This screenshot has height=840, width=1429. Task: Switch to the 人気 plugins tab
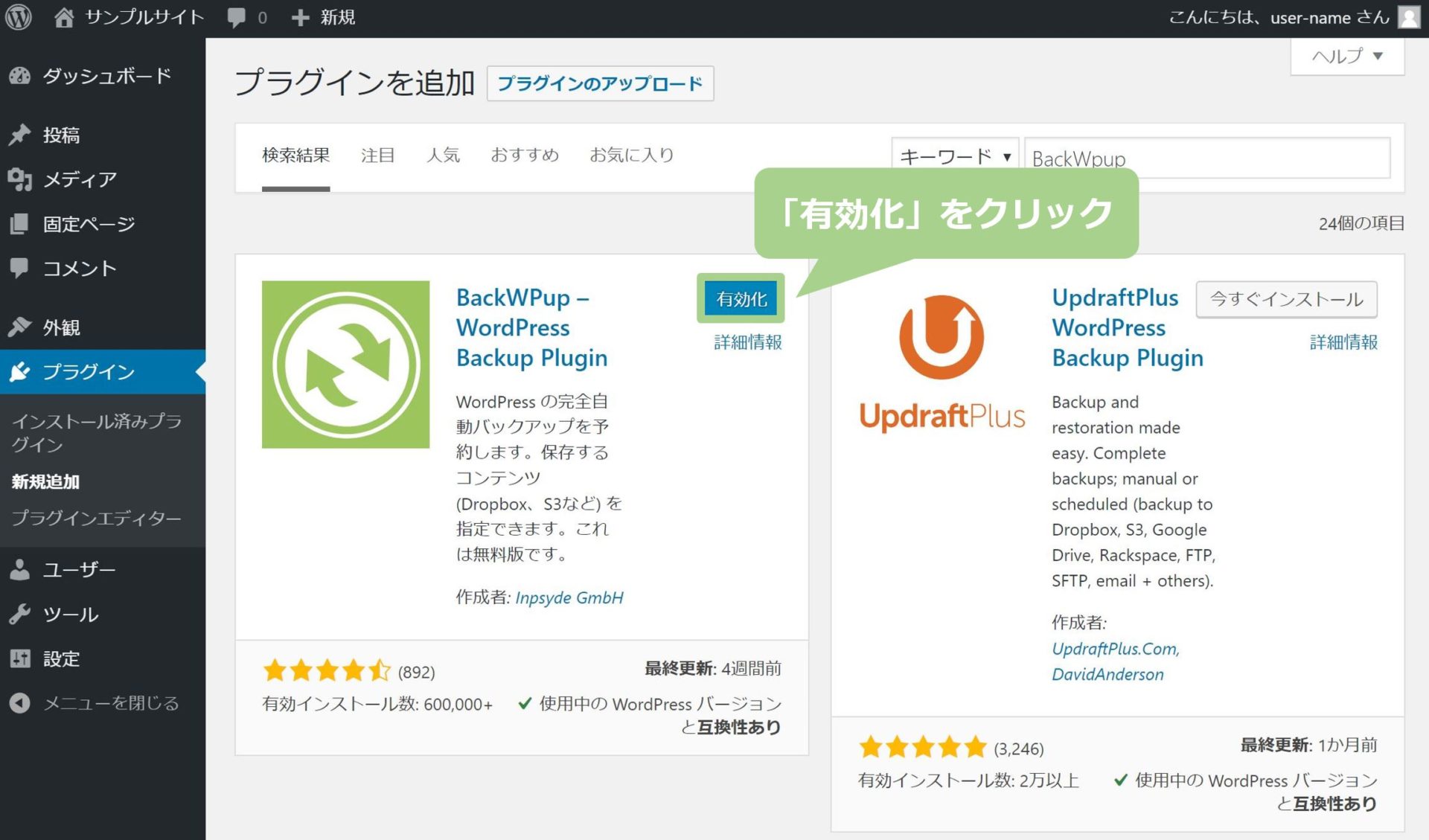pyautogui.click(x=444, y=155)
